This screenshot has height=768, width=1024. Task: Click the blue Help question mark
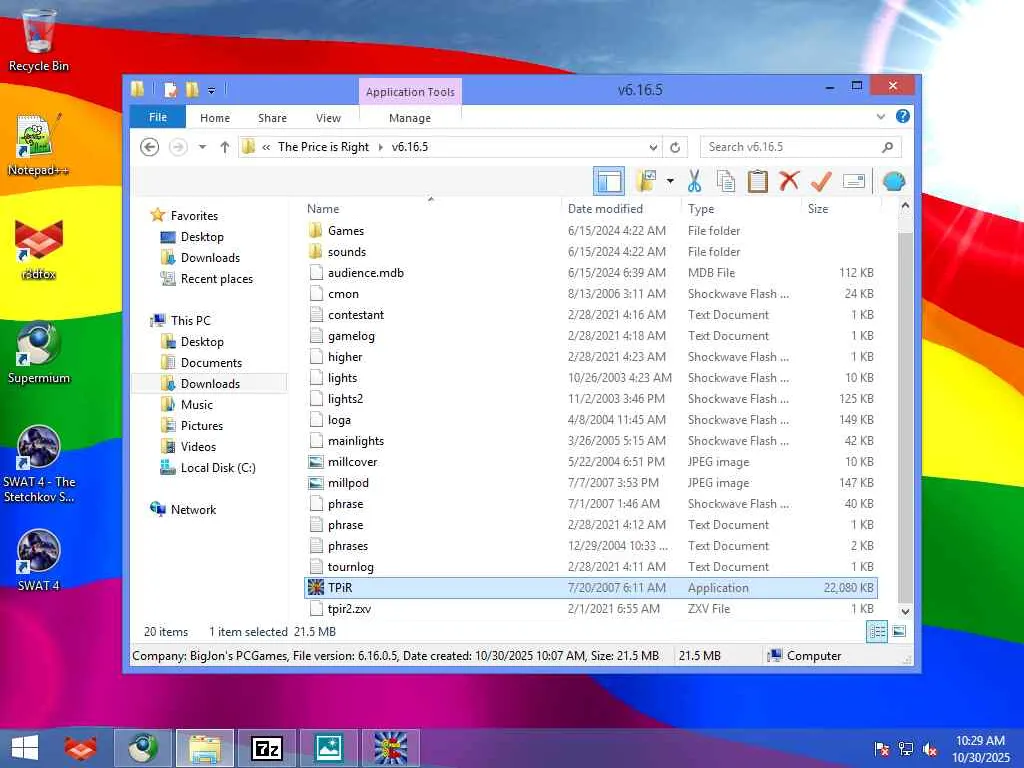click(903, 116)
